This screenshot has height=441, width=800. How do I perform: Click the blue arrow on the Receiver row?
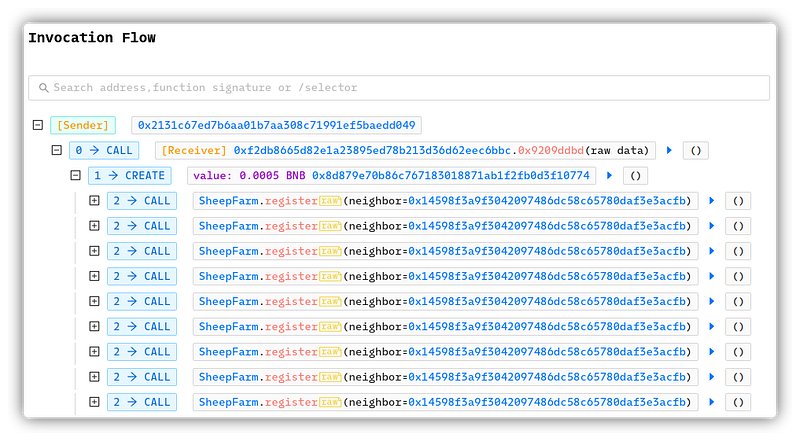[670, 151]
